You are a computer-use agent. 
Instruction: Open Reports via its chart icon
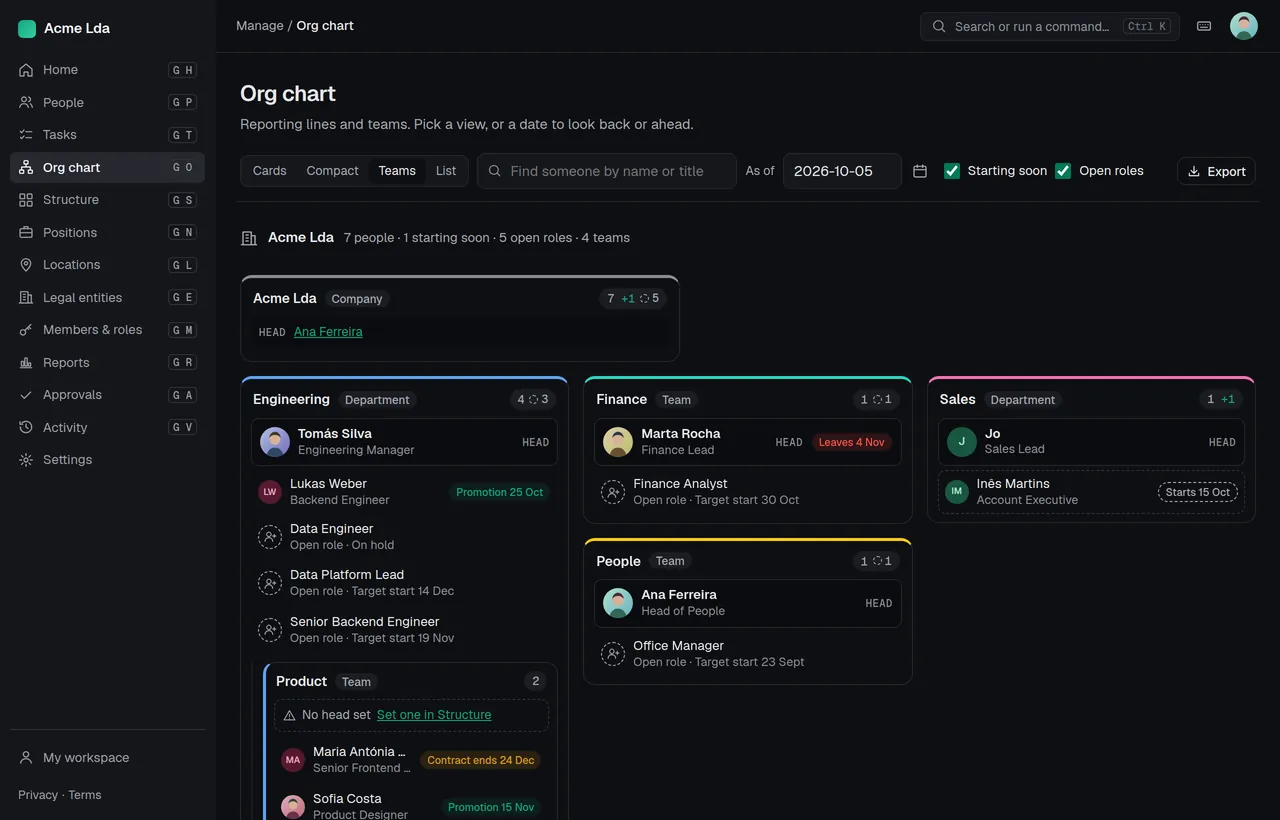pos(26,362)
